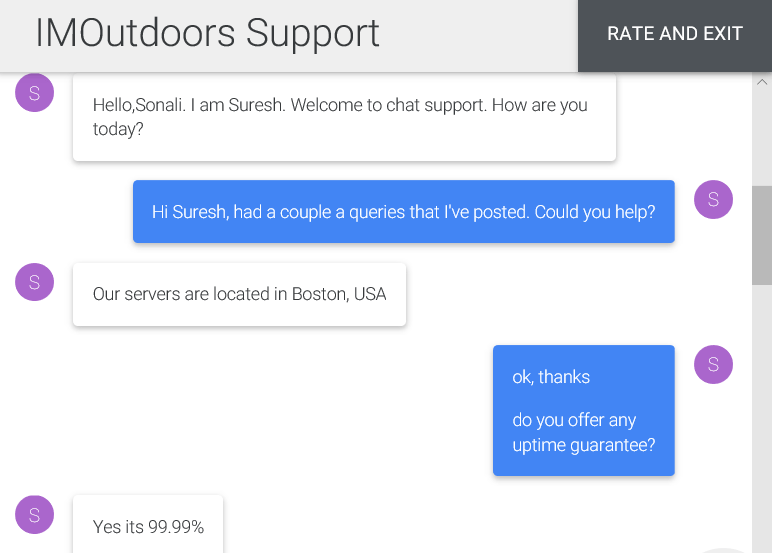
Task: Click the 'do you offer any uptime guarantee?' text
Action: coord(584,432)
